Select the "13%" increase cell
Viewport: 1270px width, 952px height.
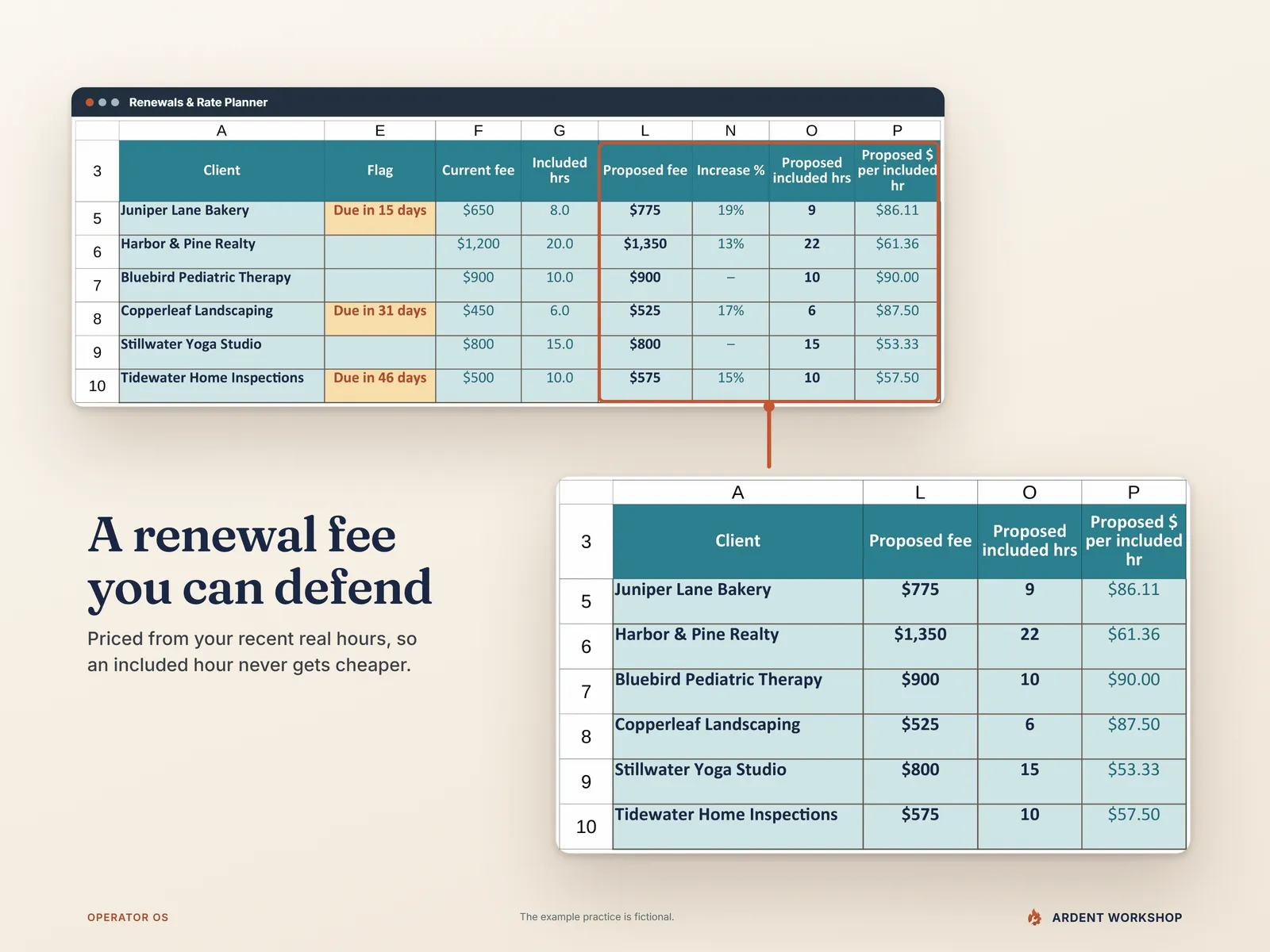click(730, 251)
